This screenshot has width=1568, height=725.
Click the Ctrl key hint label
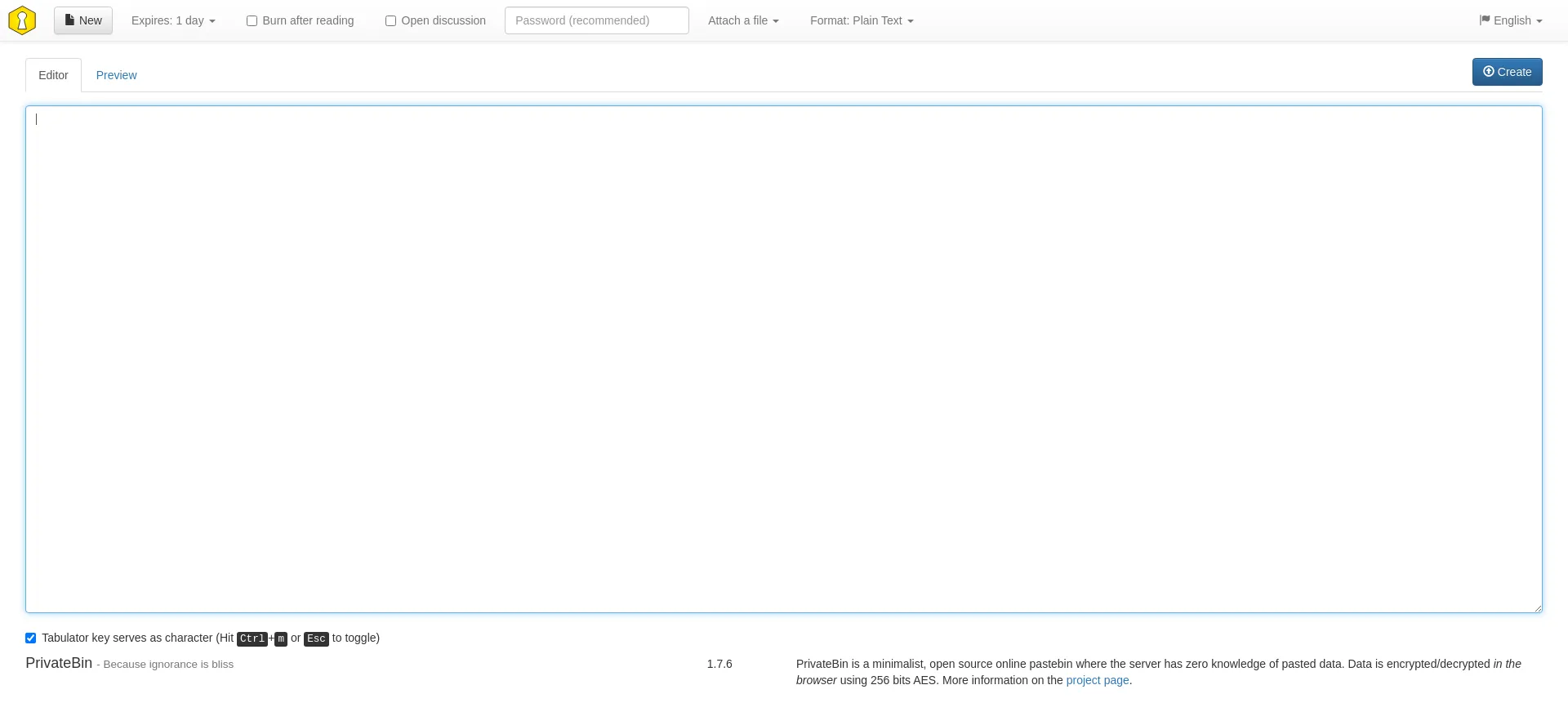pyautogui.click(x=252, y=638)
